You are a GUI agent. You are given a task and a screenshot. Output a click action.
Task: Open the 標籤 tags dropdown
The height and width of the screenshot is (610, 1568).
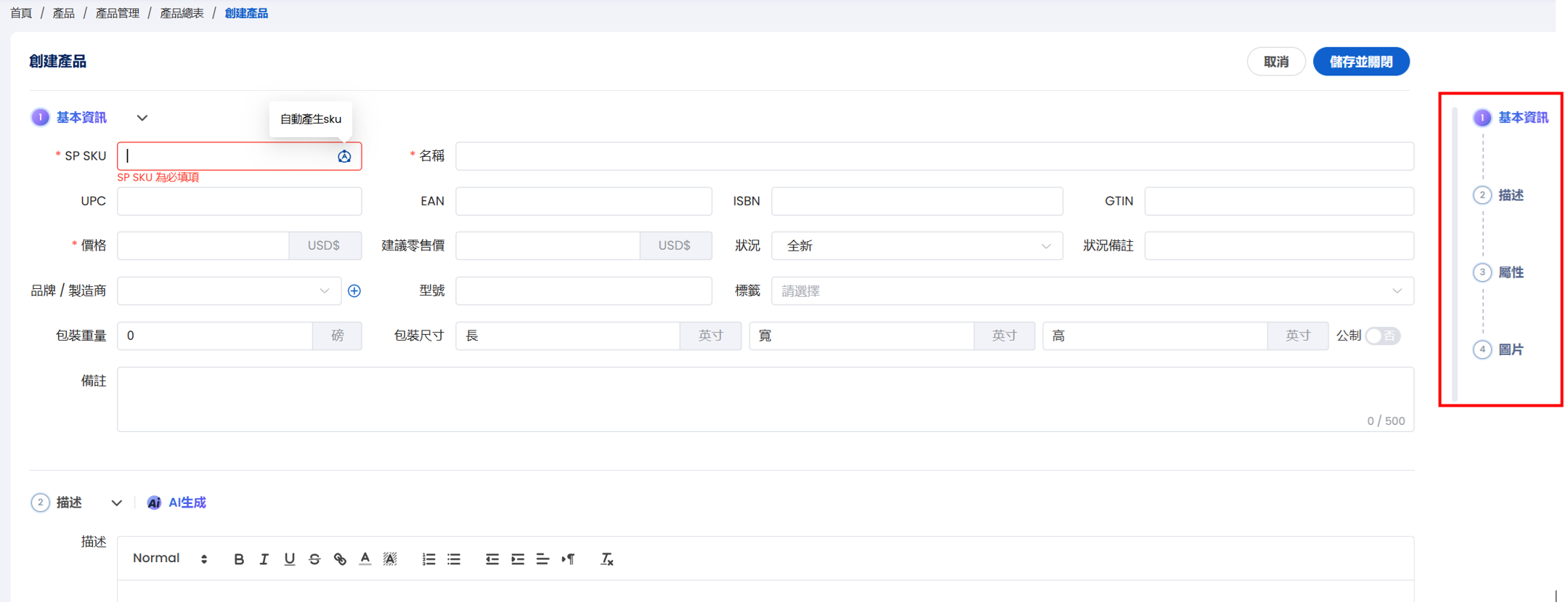[x=1092, y=291]
